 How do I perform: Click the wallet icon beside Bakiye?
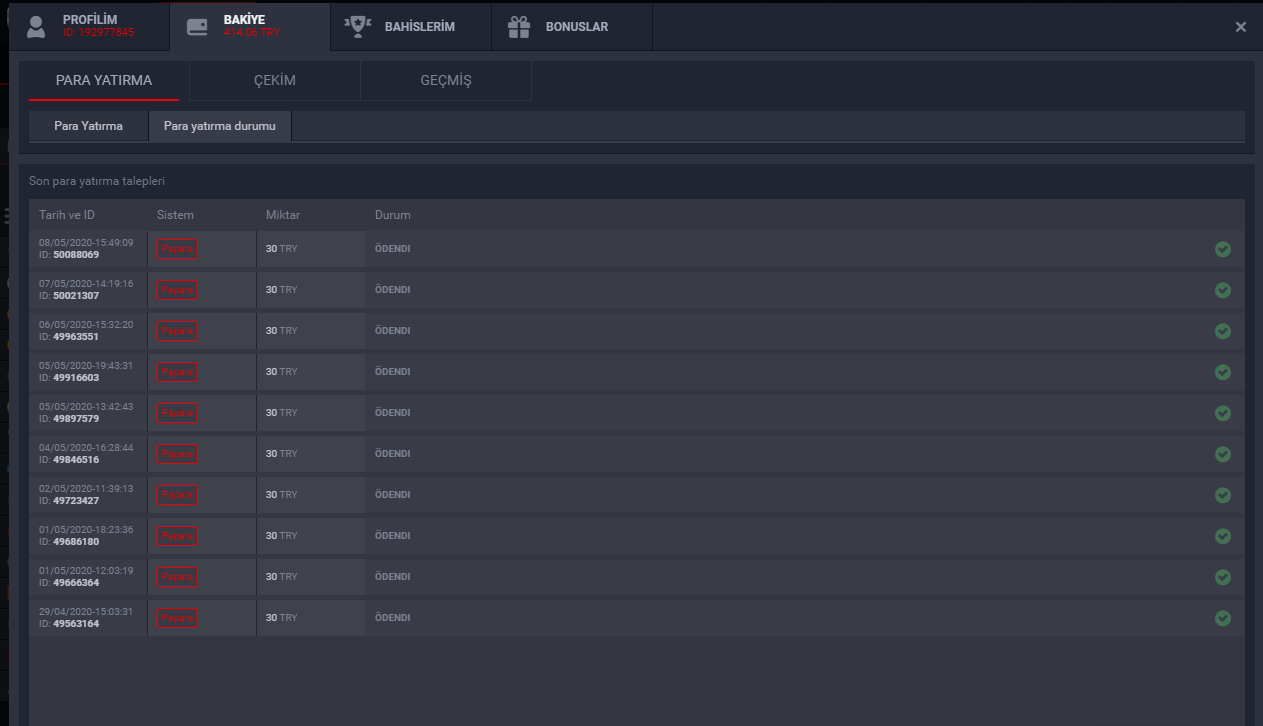[x=197, y=27]
